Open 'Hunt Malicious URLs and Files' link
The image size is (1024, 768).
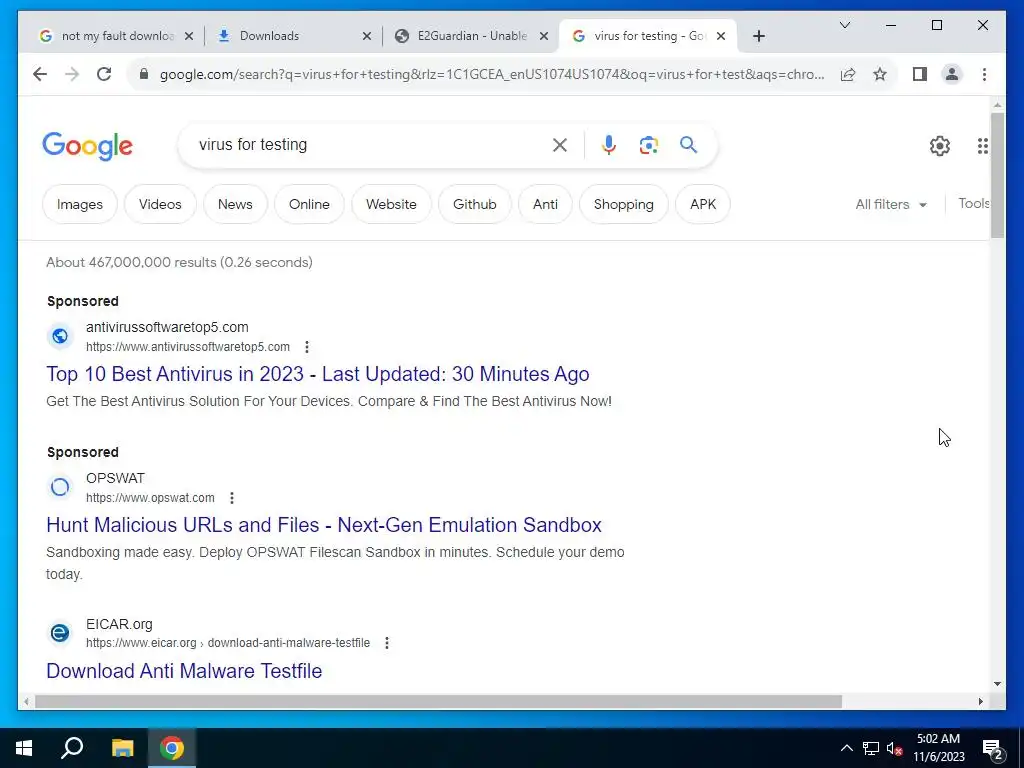tap(324, 525)
